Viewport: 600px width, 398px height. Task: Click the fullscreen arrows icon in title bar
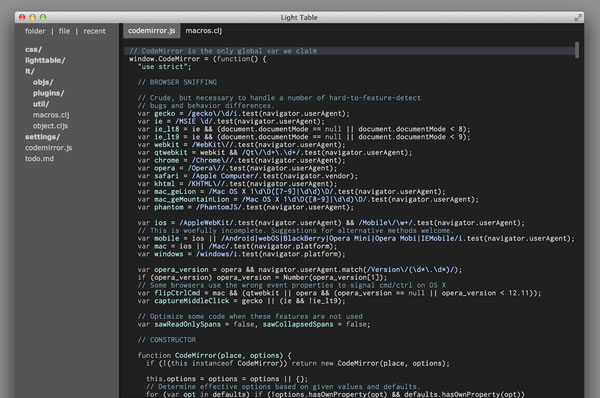[578, 18]
